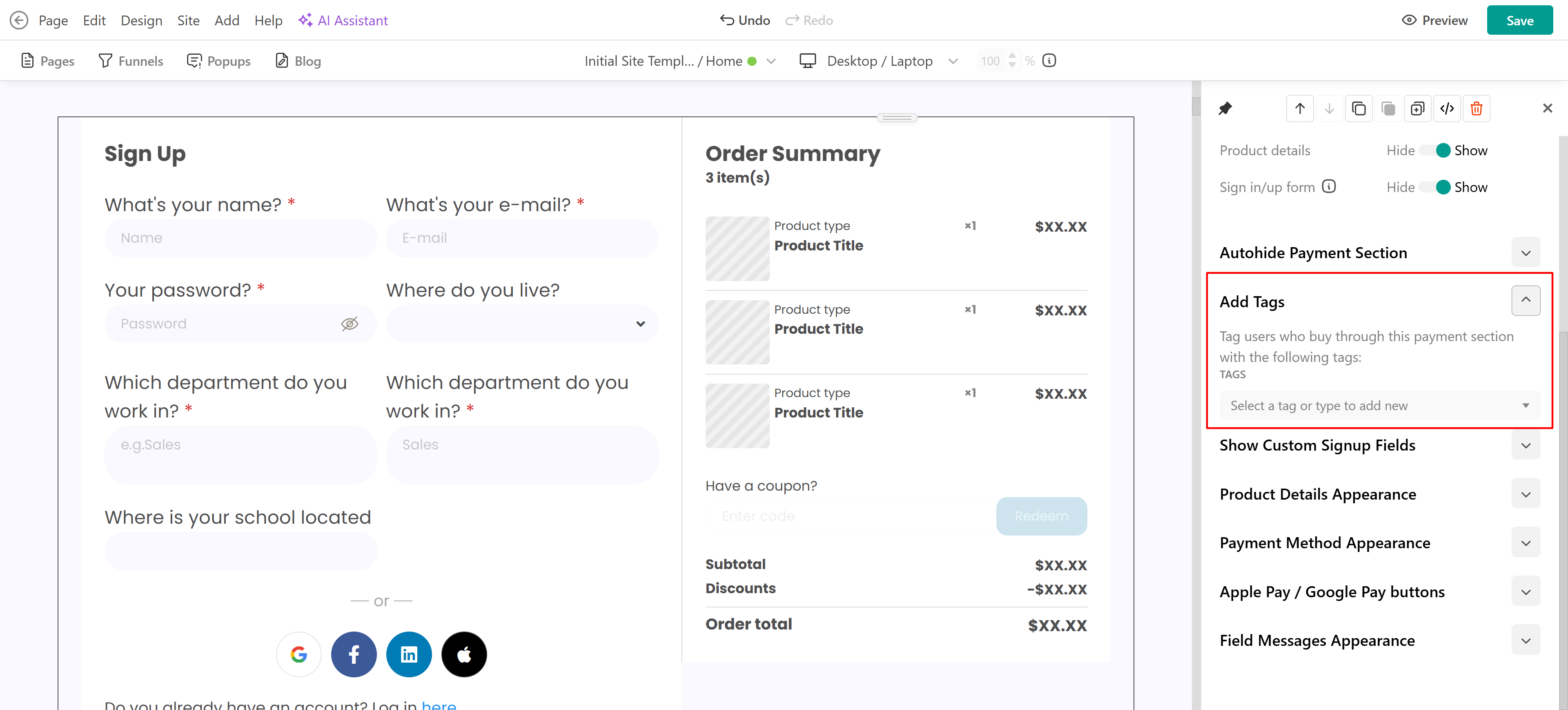Screen dimensions: 1568x710
Task: Toggle the Sign in/up form switch
Action: 1436,187
